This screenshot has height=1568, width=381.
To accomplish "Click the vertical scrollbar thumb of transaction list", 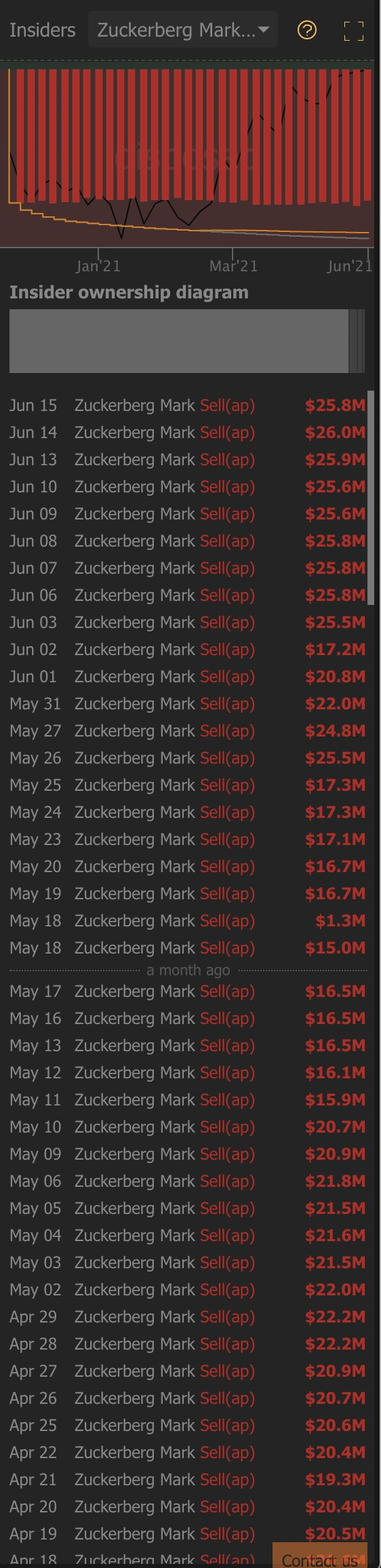I will point(371,497).
